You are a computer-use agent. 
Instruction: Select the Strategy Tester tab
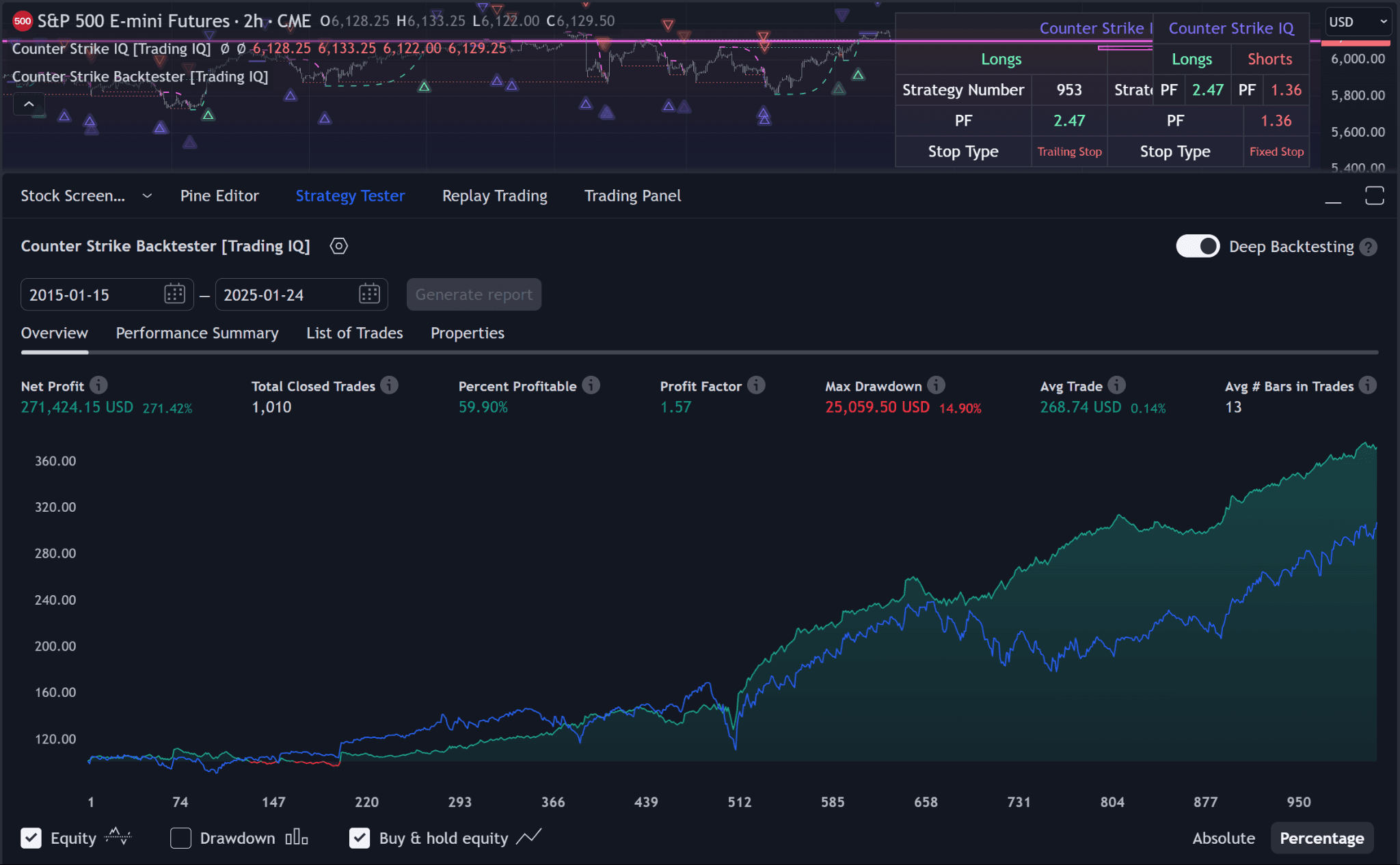(x=350, y=196)
